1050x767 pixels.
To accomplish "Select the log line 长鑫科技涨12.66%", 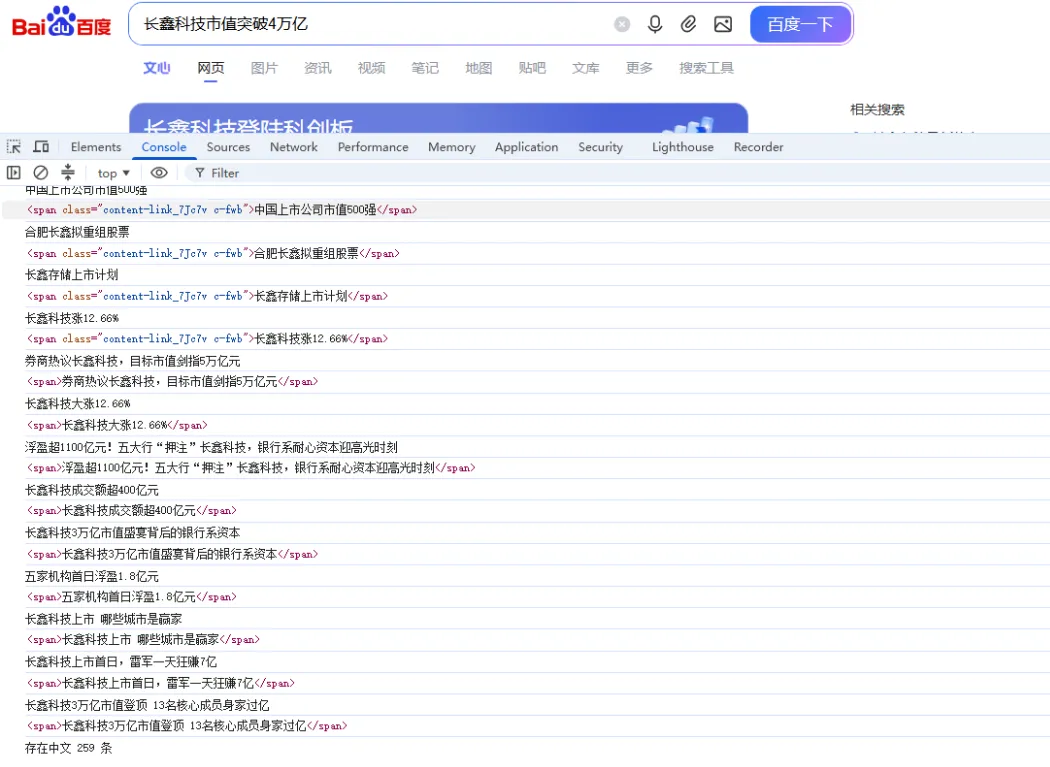I will 72,318.
